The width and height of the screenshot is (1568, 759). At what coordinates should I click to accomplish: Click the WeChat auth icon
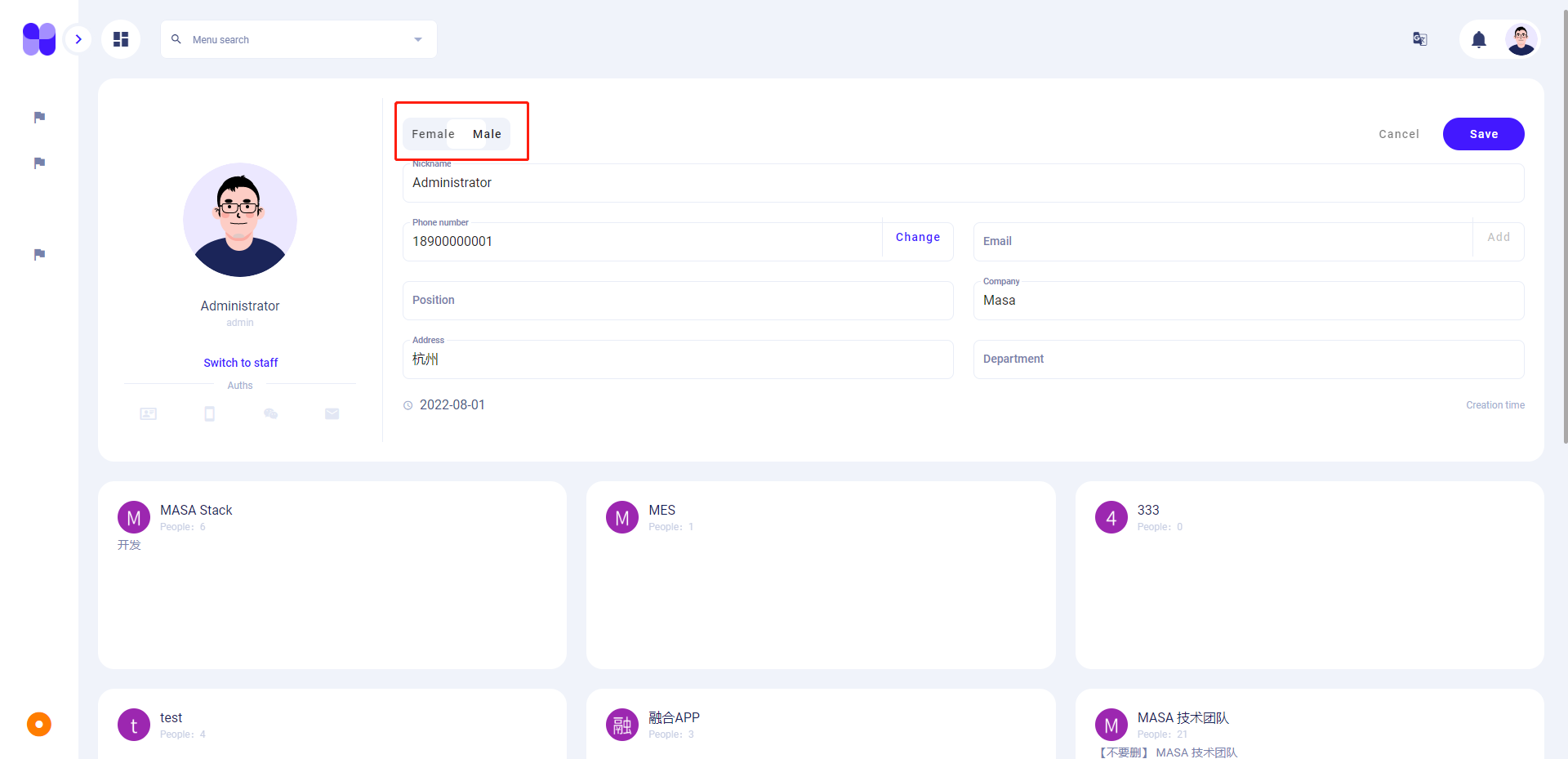point(270,414)
